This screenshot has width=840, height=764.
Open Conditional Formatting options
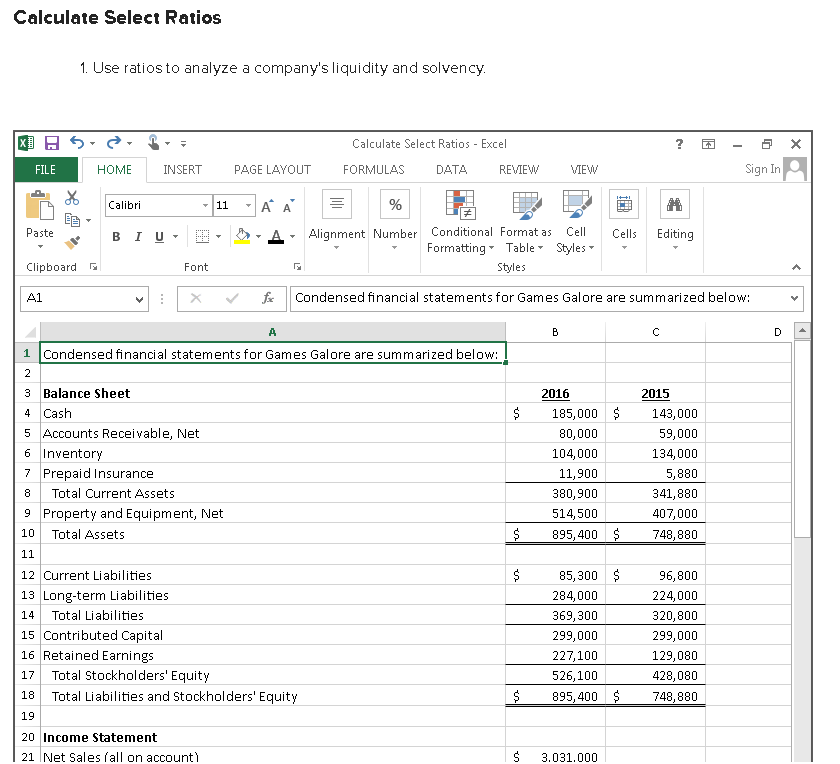[460, 222]
